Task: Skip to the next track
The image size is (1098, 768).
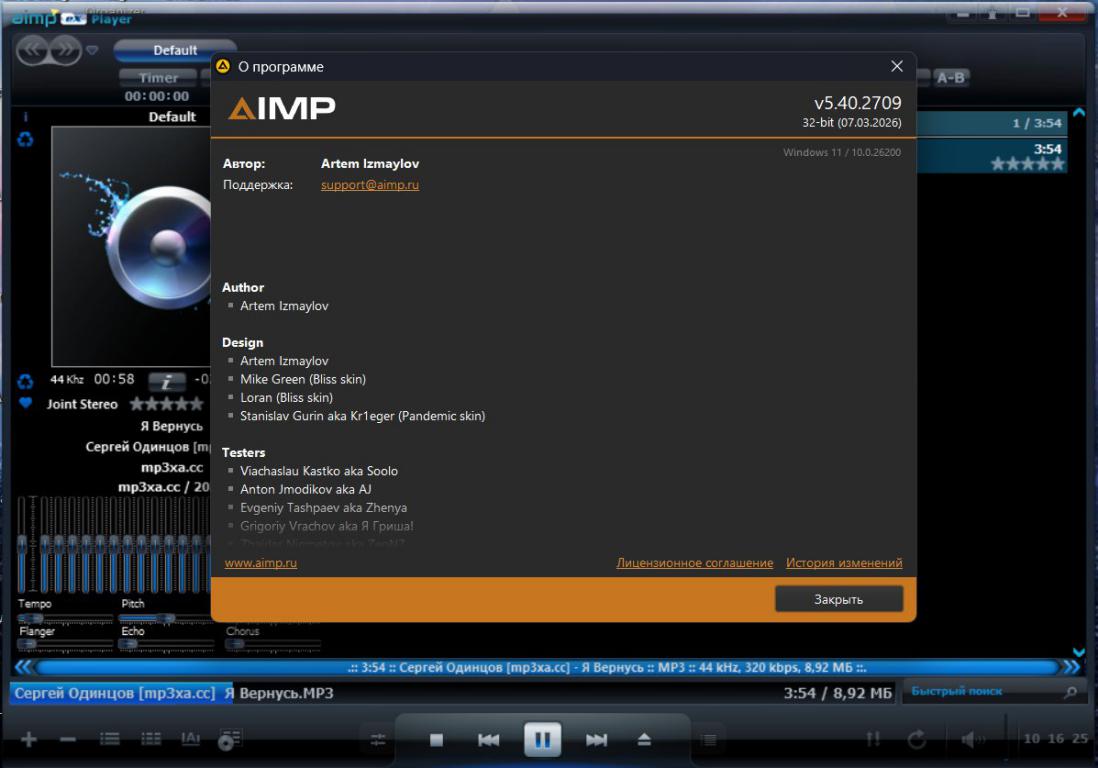Action: point(596,740)
